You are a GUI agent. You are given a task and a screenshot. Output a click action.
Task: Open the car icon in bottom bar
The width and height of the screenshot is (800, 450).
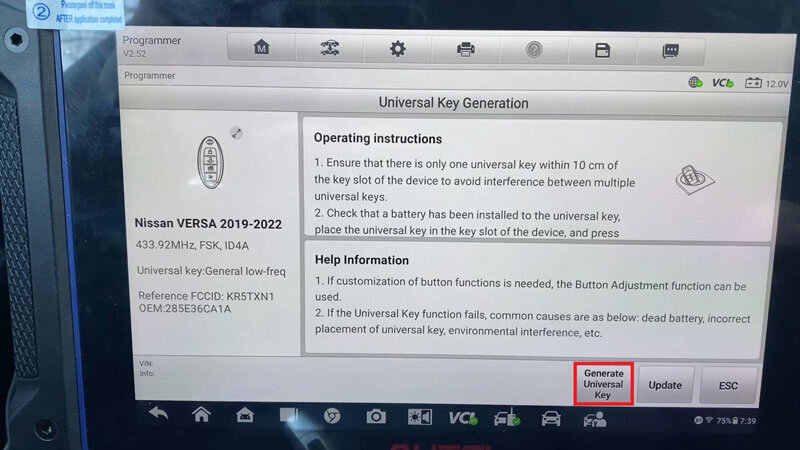point(551,419)
